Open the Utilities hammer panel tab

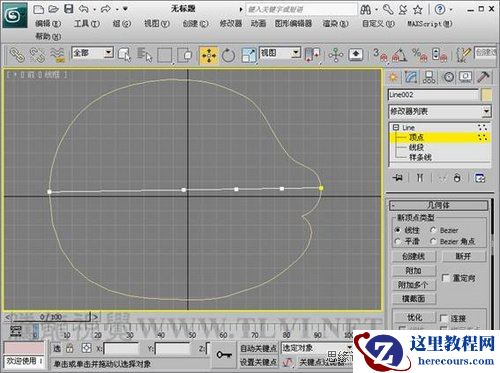(x=483, y=77)
